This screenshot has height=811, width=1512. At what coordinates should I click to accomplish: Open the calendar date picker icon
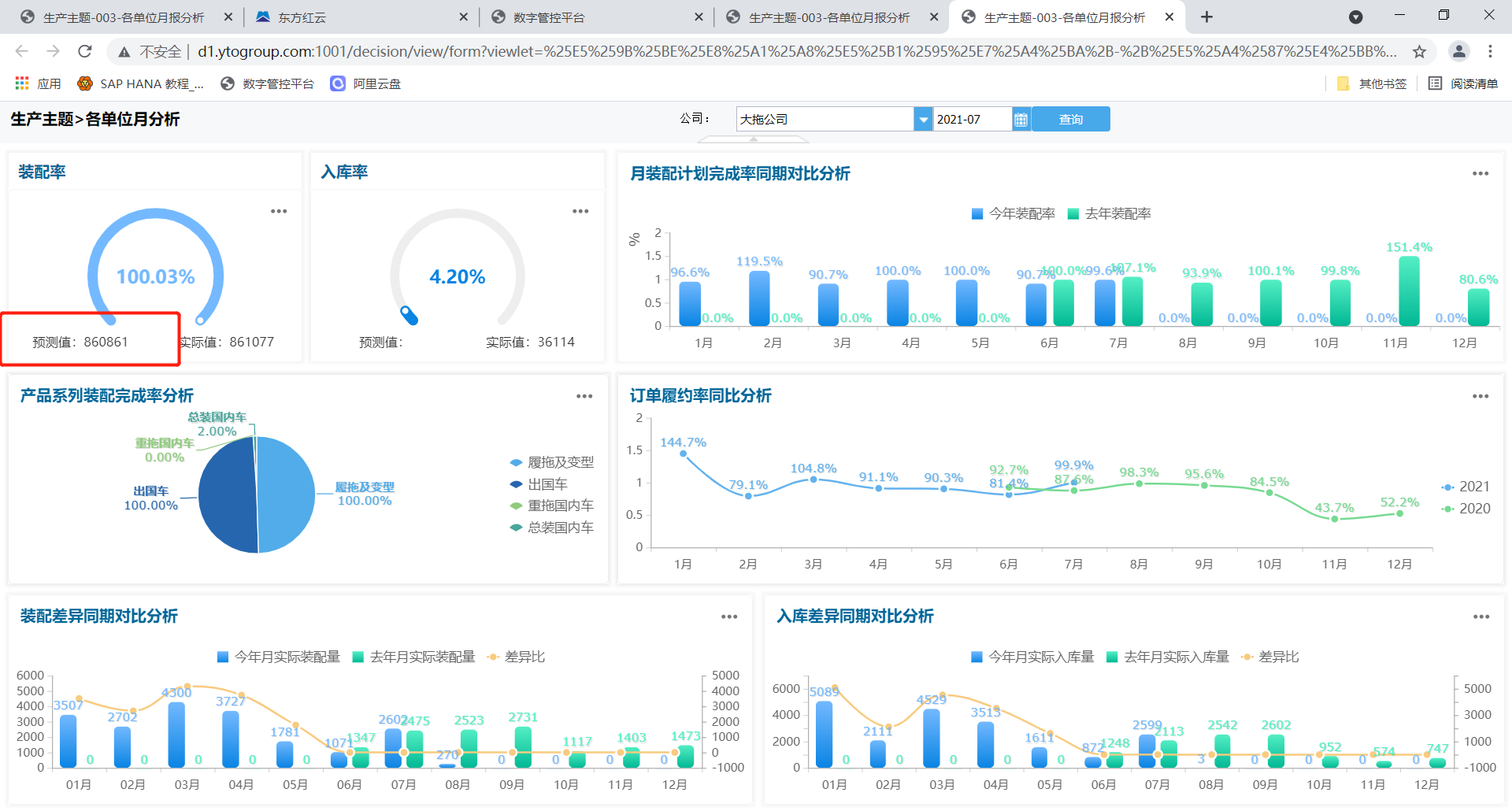1021,119
